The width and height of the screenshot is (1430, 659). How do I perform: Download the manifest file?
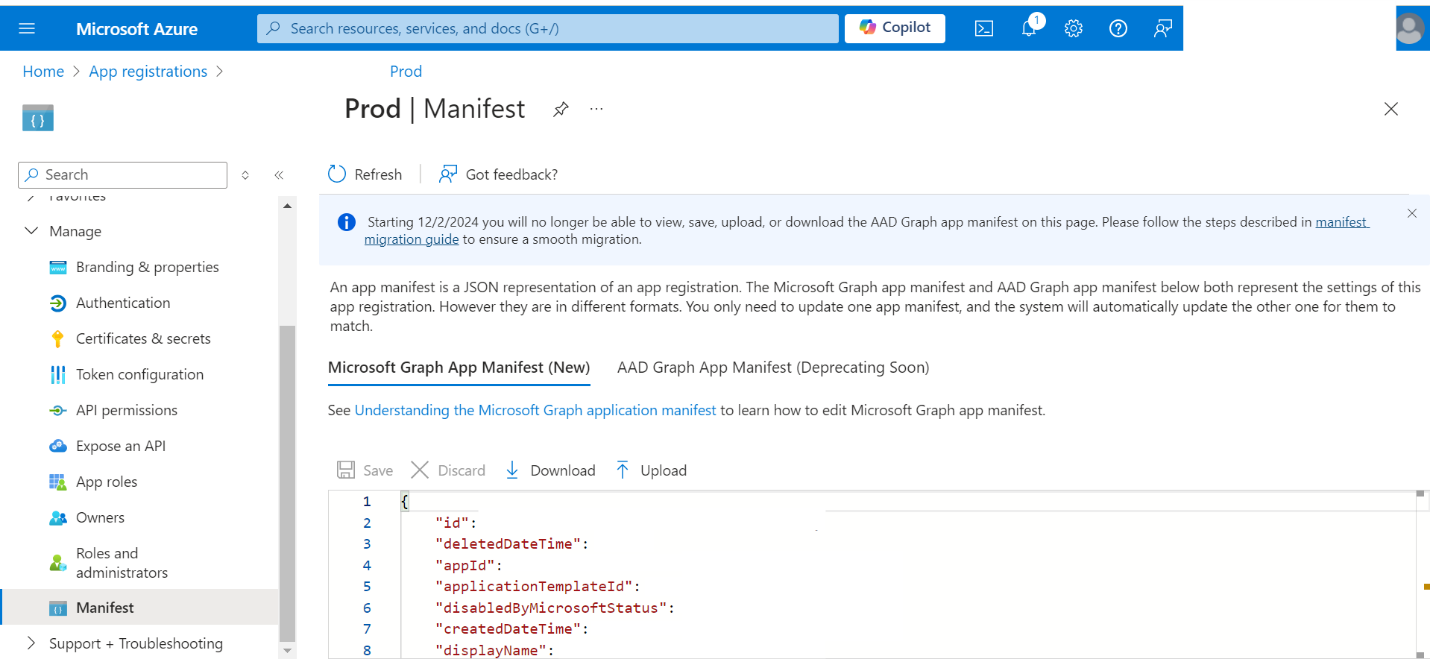click(x=550, y=470)
